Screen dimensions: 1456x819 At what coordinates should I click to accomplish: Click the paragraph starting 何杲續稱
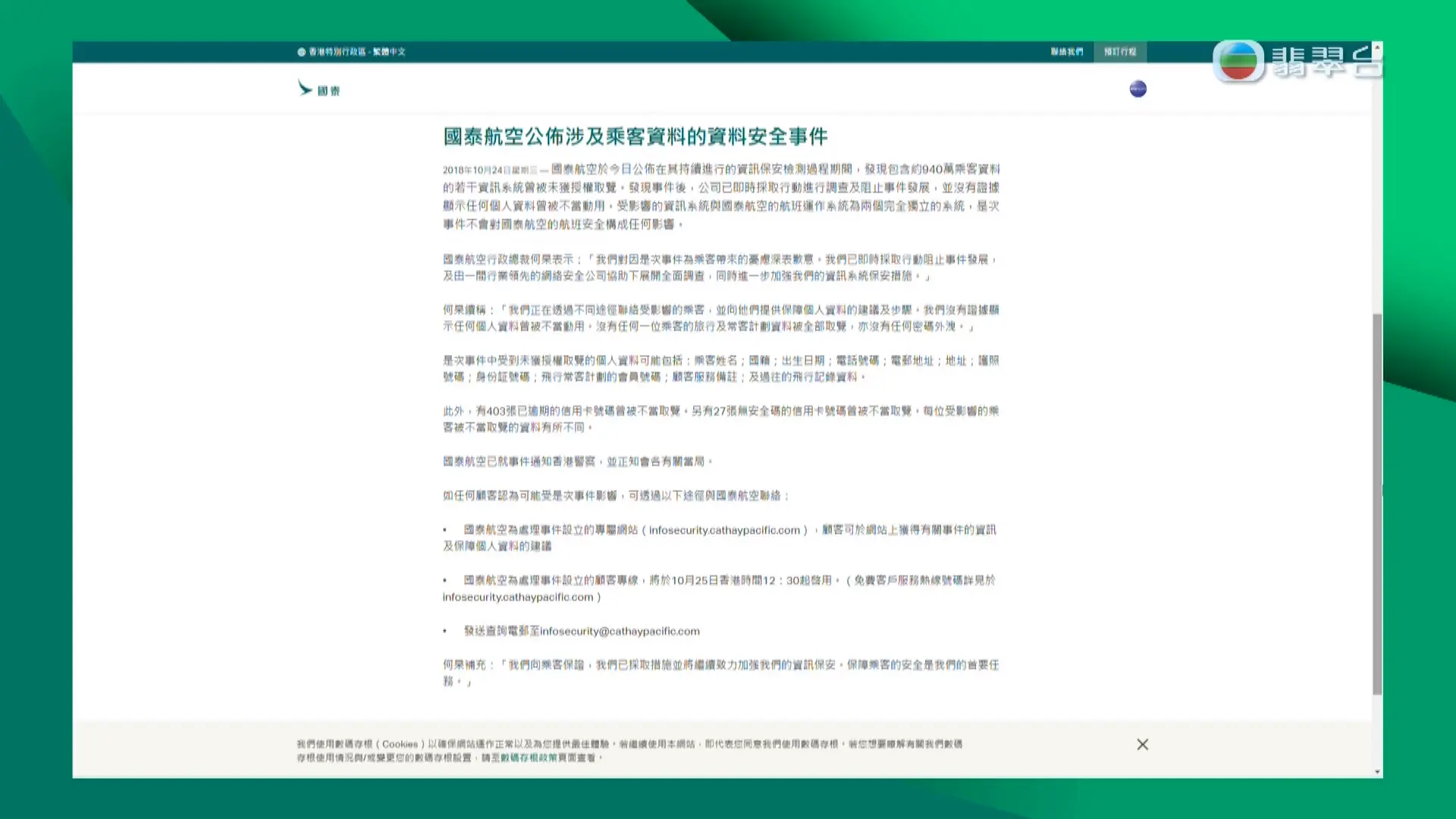[720, 318]
